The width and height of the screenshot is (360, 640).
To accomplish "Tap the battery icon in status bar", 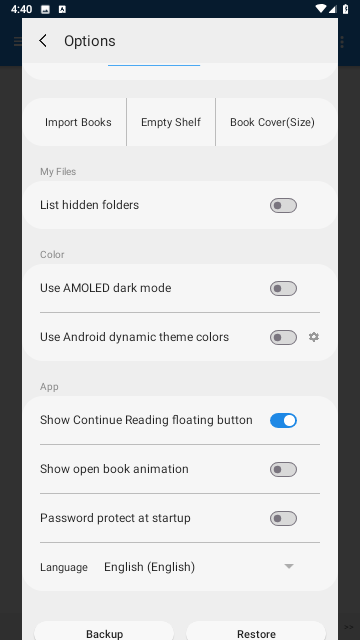I will click(346, 9).
